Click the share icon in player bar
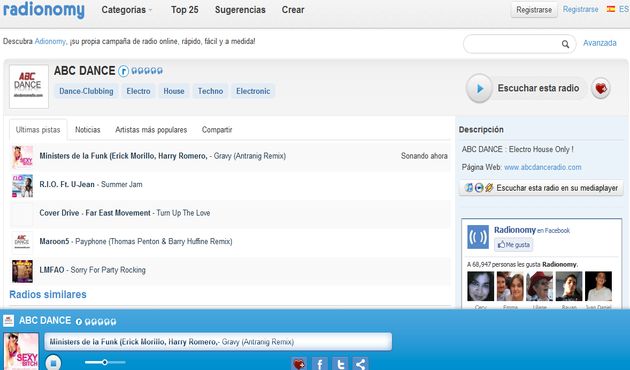This screenshot has height=370, width=630. pos(360,364)
